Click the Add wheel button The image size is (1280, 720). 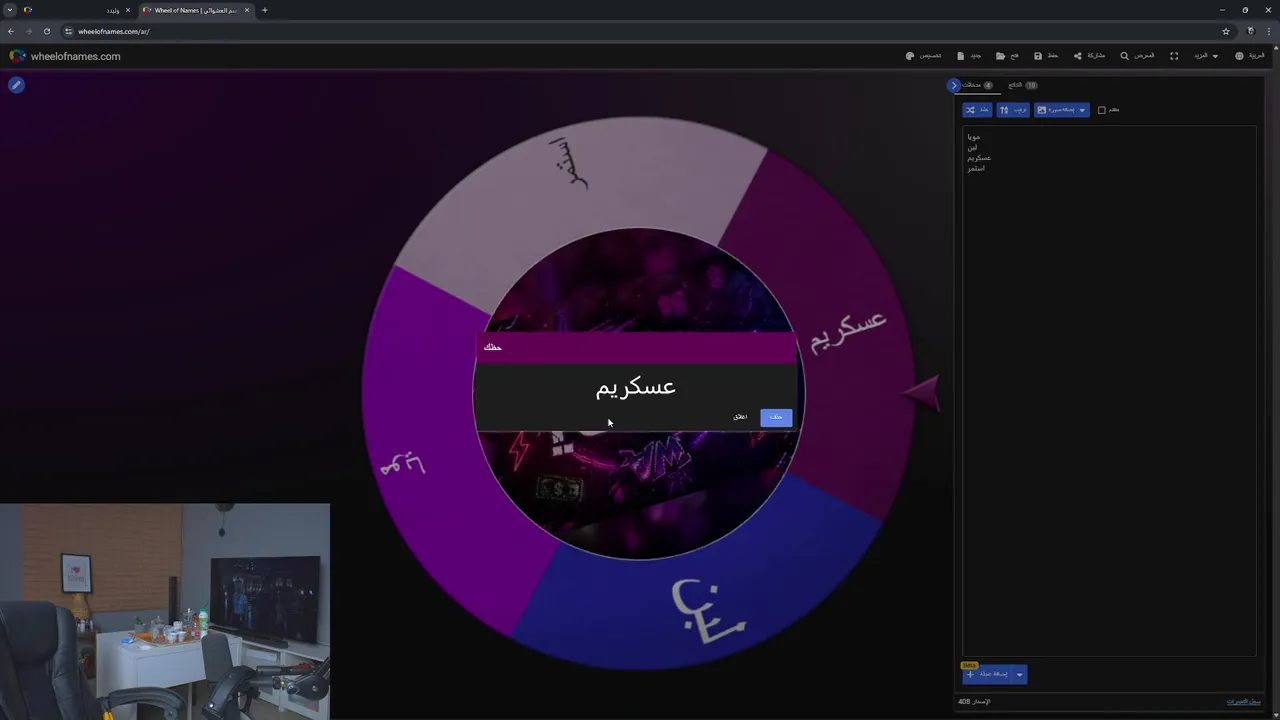988,675
